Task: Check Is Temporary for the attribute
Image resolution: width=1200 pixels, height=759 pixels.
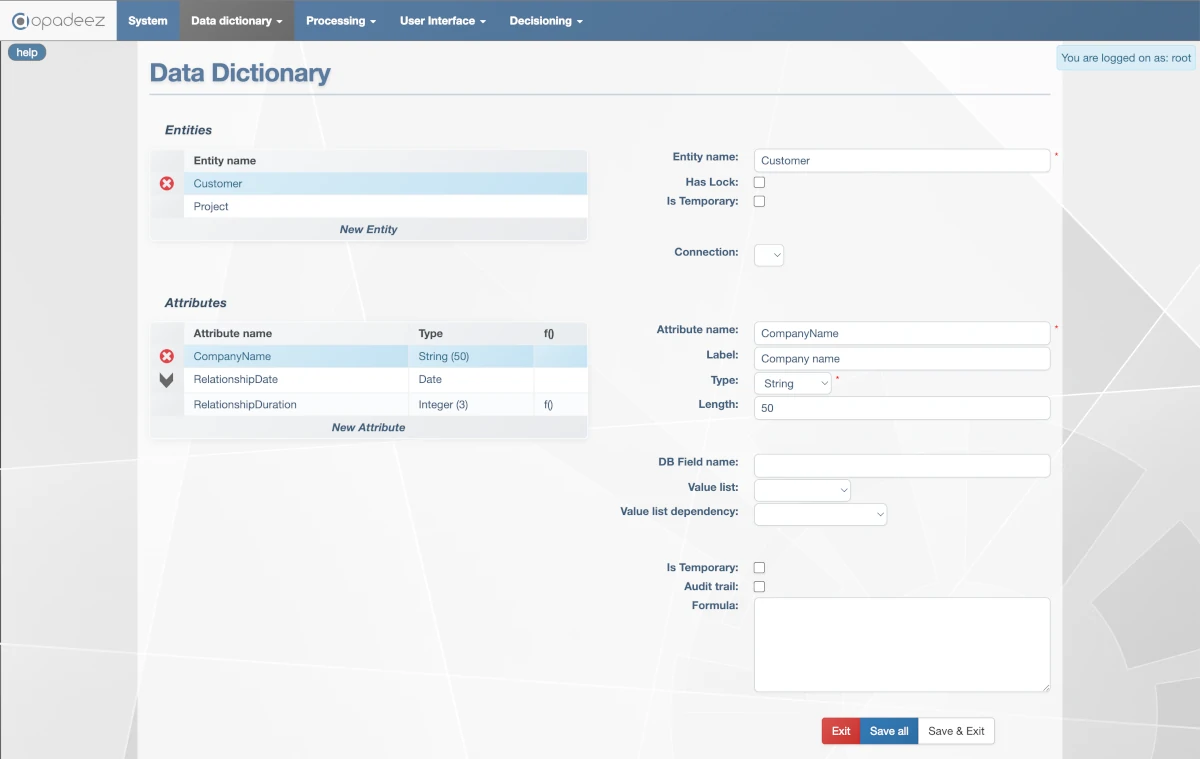Action: 759,567
